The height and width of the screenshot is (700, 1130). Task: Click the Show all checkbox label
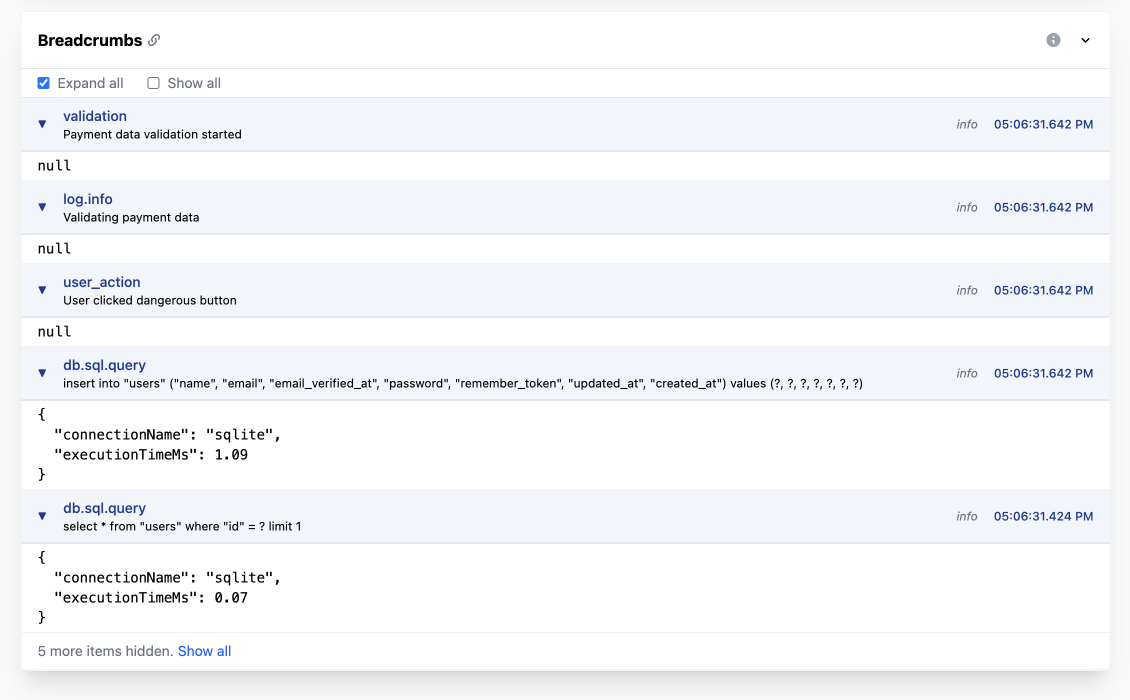194,83
